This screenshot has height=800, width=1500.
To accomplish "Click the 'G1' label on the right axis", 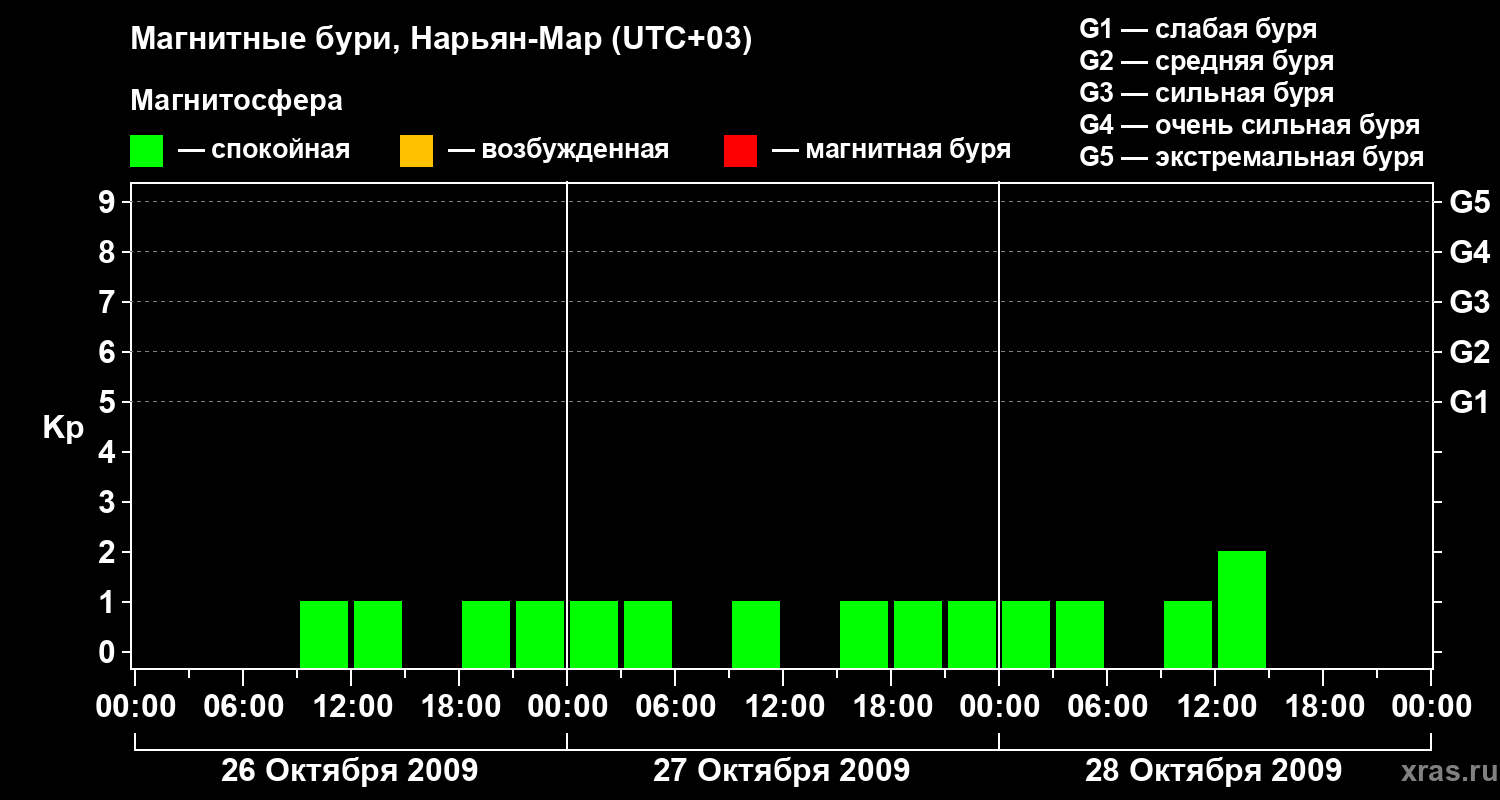I will (x=1470, y=402).
